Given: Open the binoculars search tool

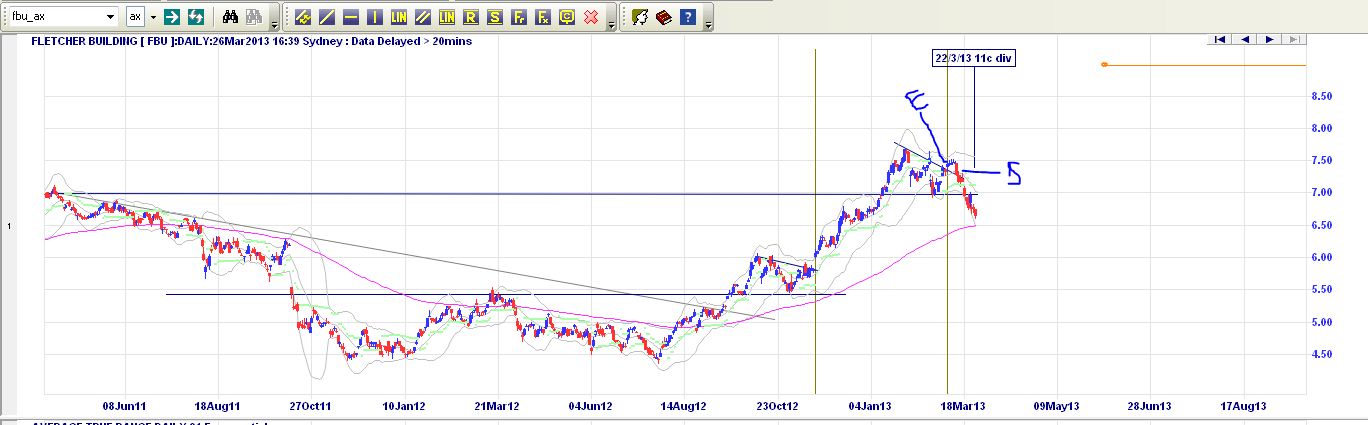Looking at the screenshot, I should tap(230, 17).
